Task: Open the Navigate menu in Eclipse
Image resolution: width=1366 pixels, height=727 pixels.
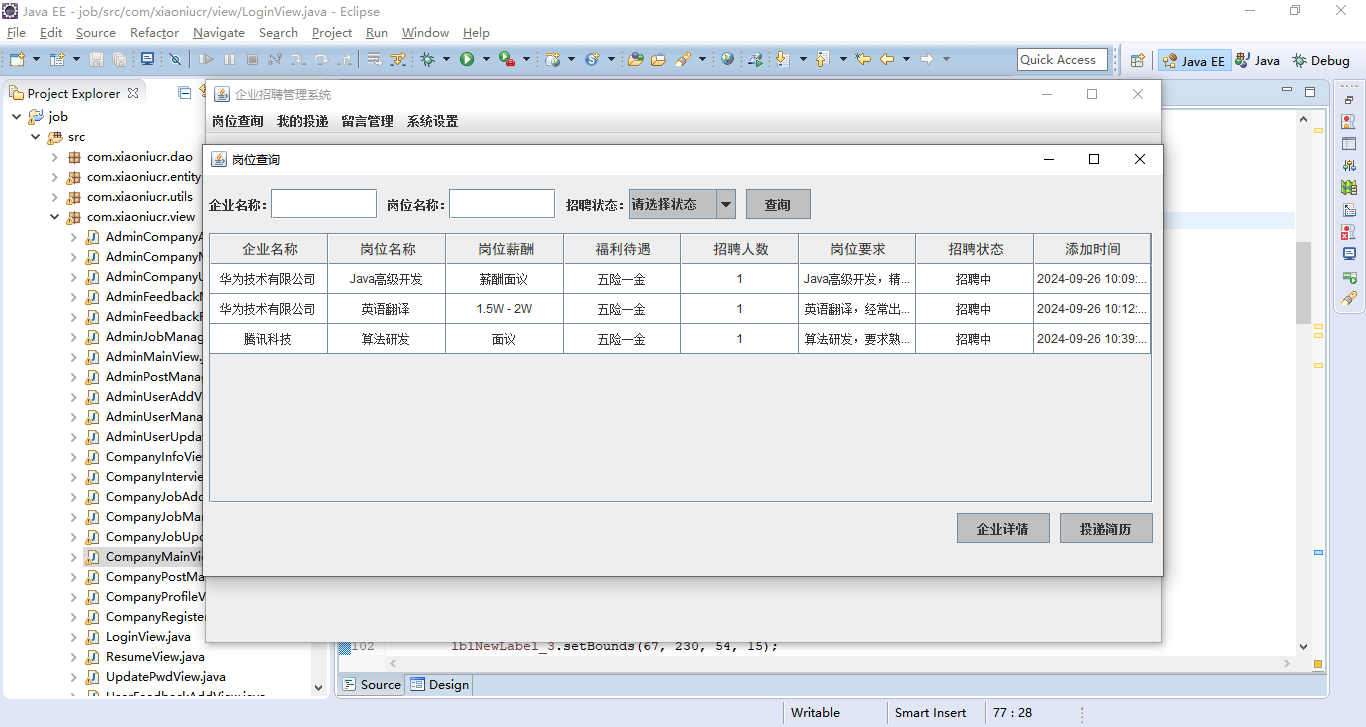Action: 219,32
